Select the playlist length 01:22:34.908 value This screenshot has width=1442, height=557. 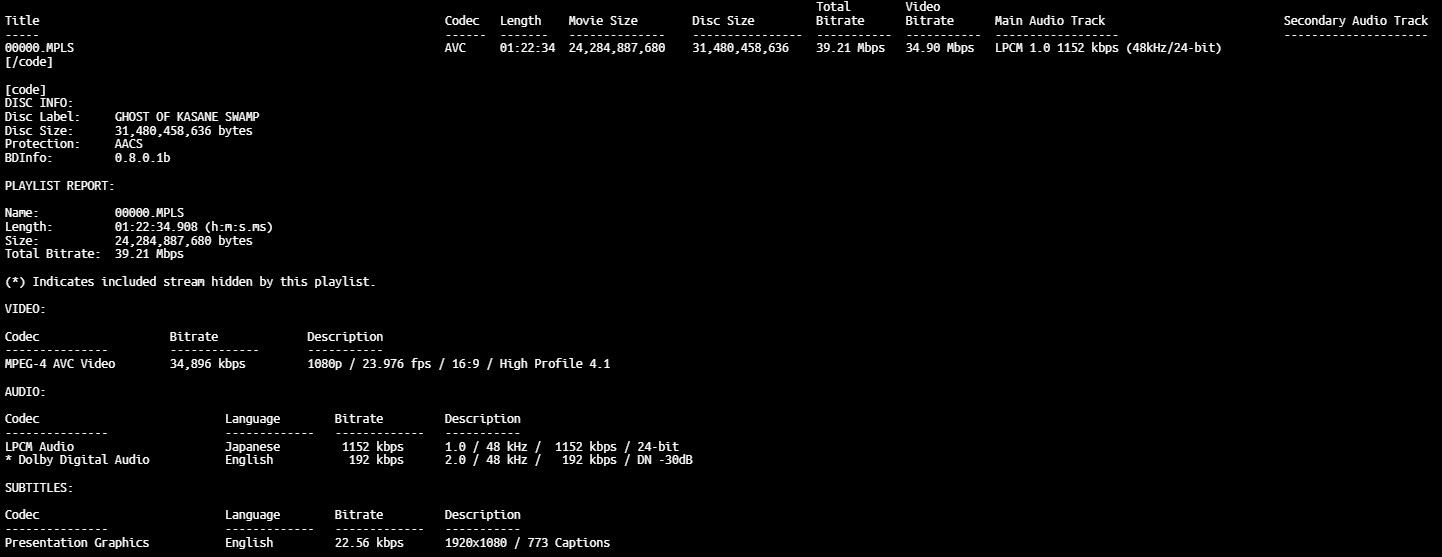[193, 227]
